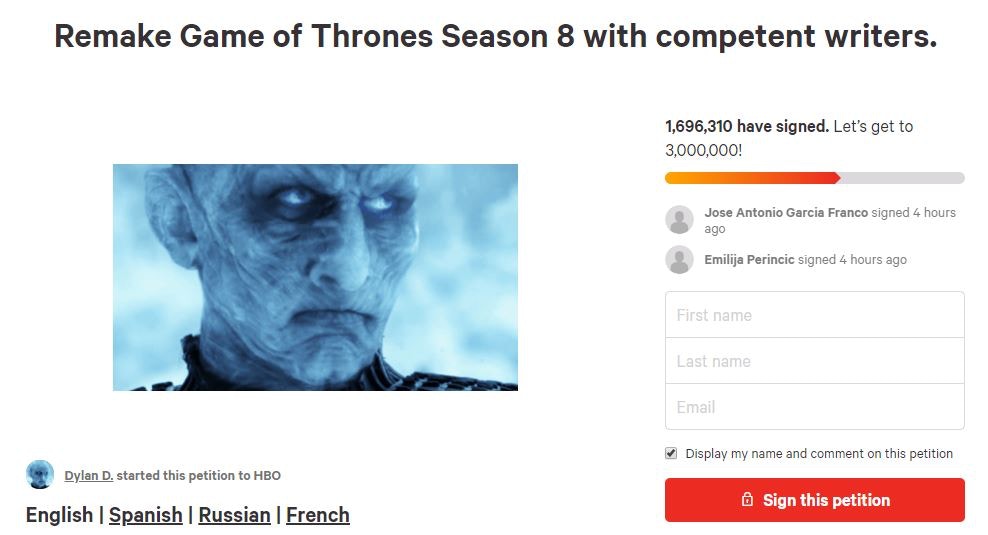988x535 pixels.
Task: Switch petition language to French
Action: click(x=317, y=515)
